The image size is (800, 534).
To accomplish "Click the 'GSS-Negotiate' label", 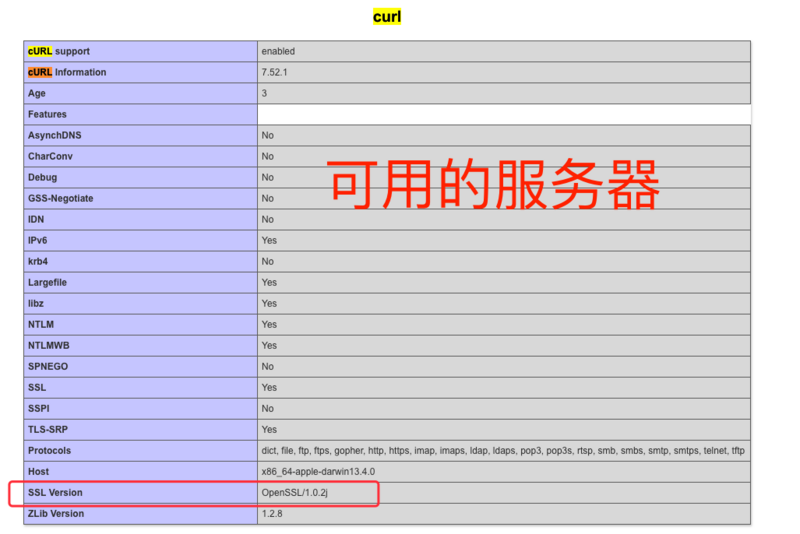I will [61, 198].
